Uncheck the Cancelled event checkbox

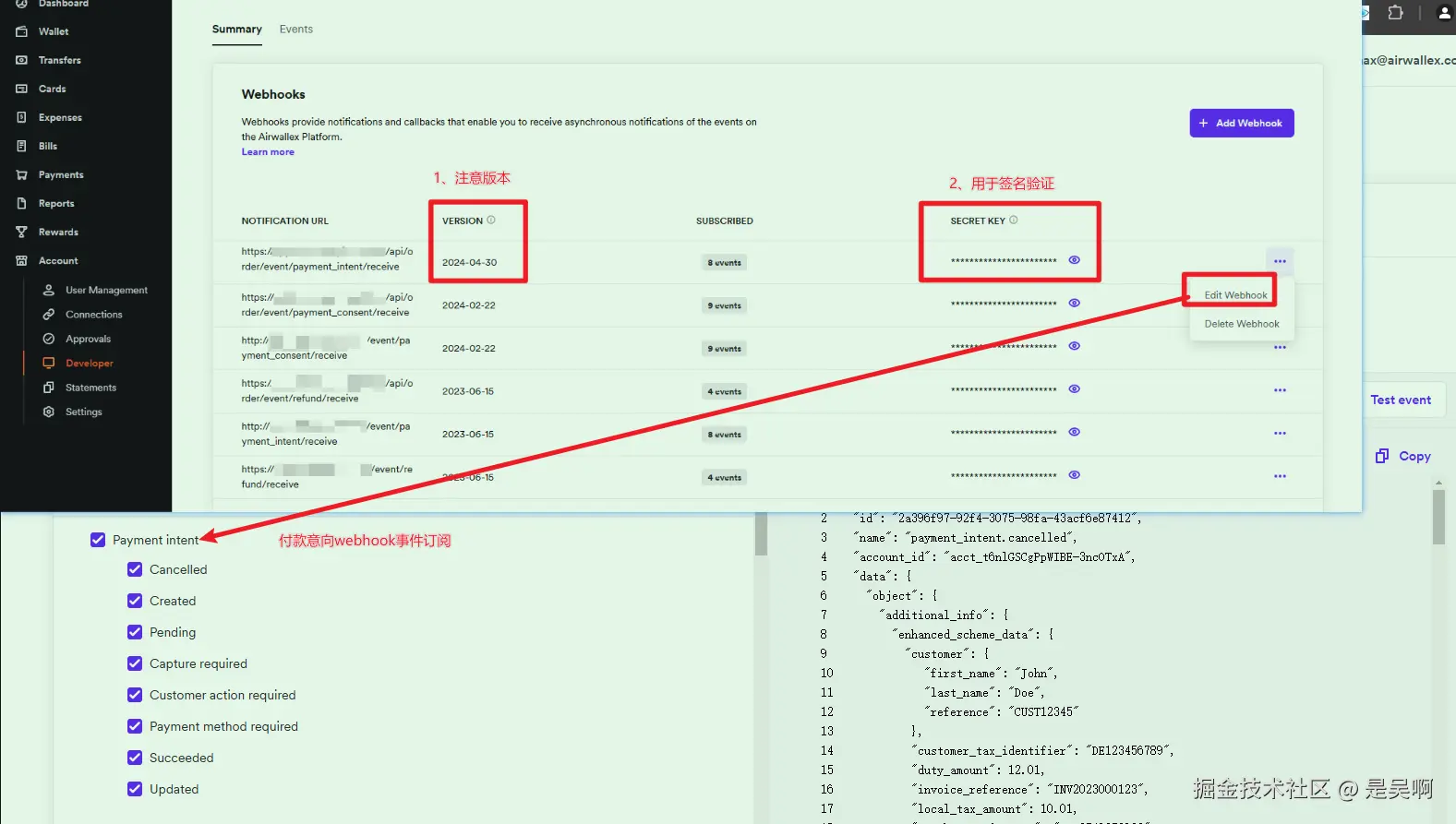(x=135, y=569)
